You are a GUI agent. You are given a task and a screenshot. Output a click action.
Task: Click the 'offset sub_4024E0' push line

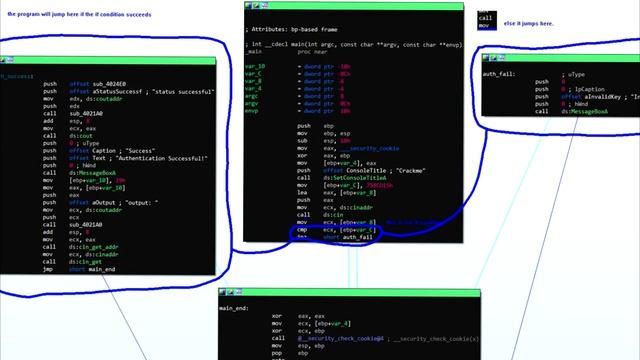pyautogui.click(x=84, y=84)
